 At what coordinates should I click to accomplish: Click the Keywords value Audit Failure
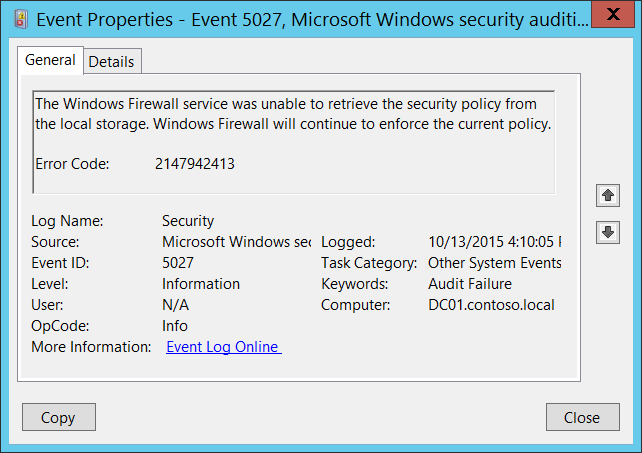pyautogui.click(x=469, y=284)
